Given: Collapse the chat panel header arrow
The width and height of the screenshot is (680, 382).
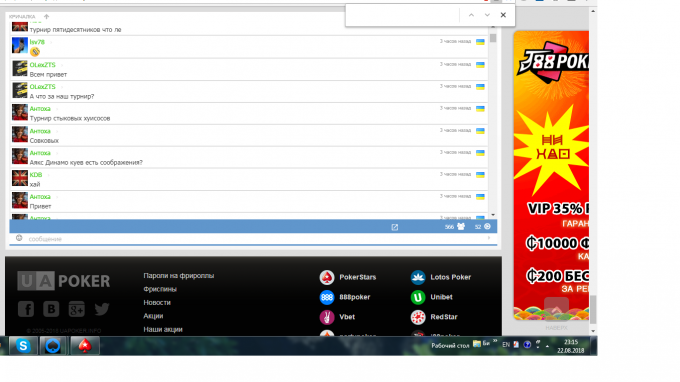Looking at the screenshot, I should 46,16.
